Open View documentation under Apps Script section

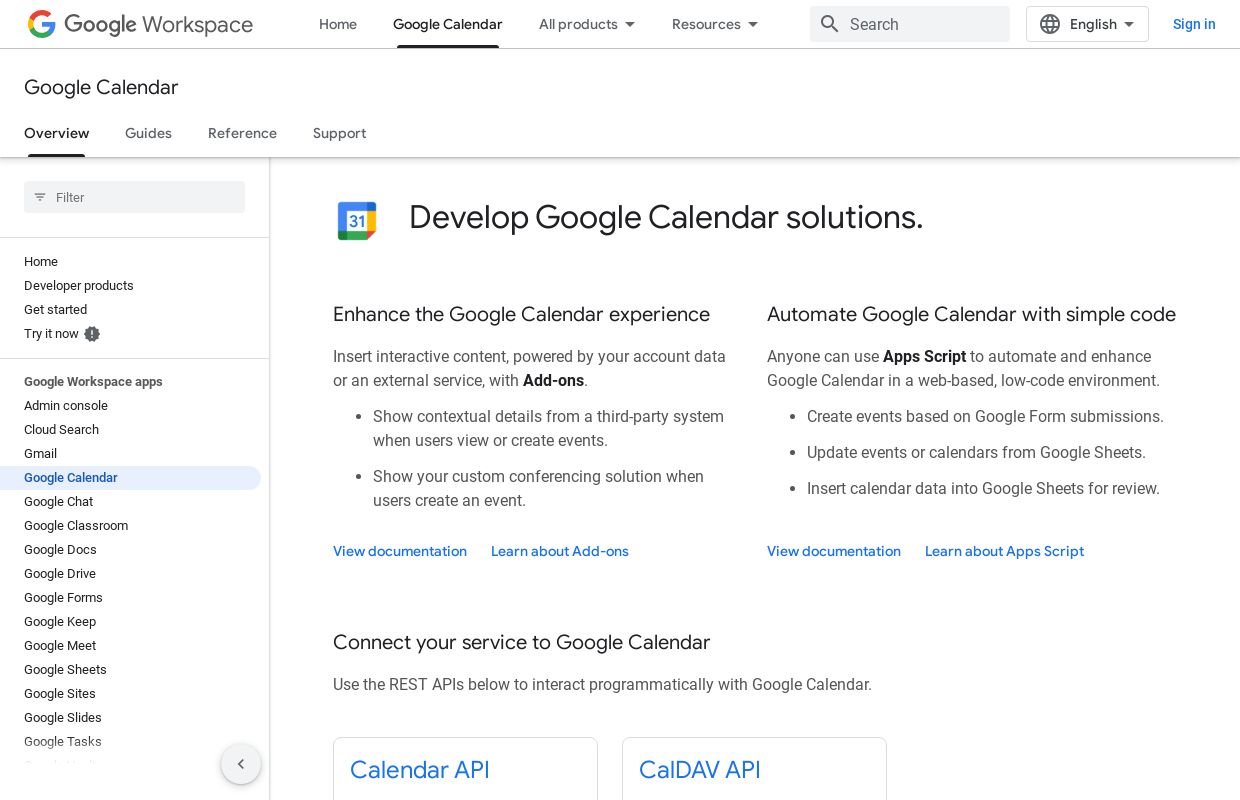[834, 551]
